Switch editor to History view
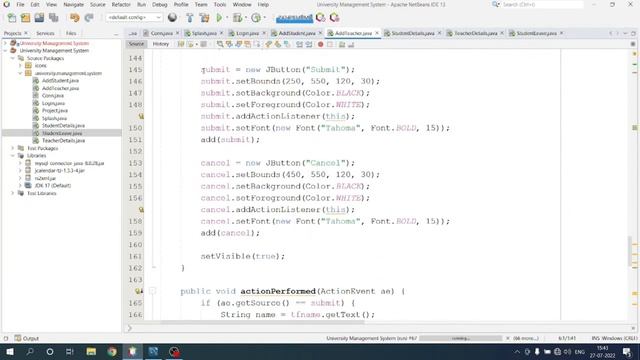Image resolution: width=640 pixels, height=360 pixels. pyautogui.click(x=160, y=44)
